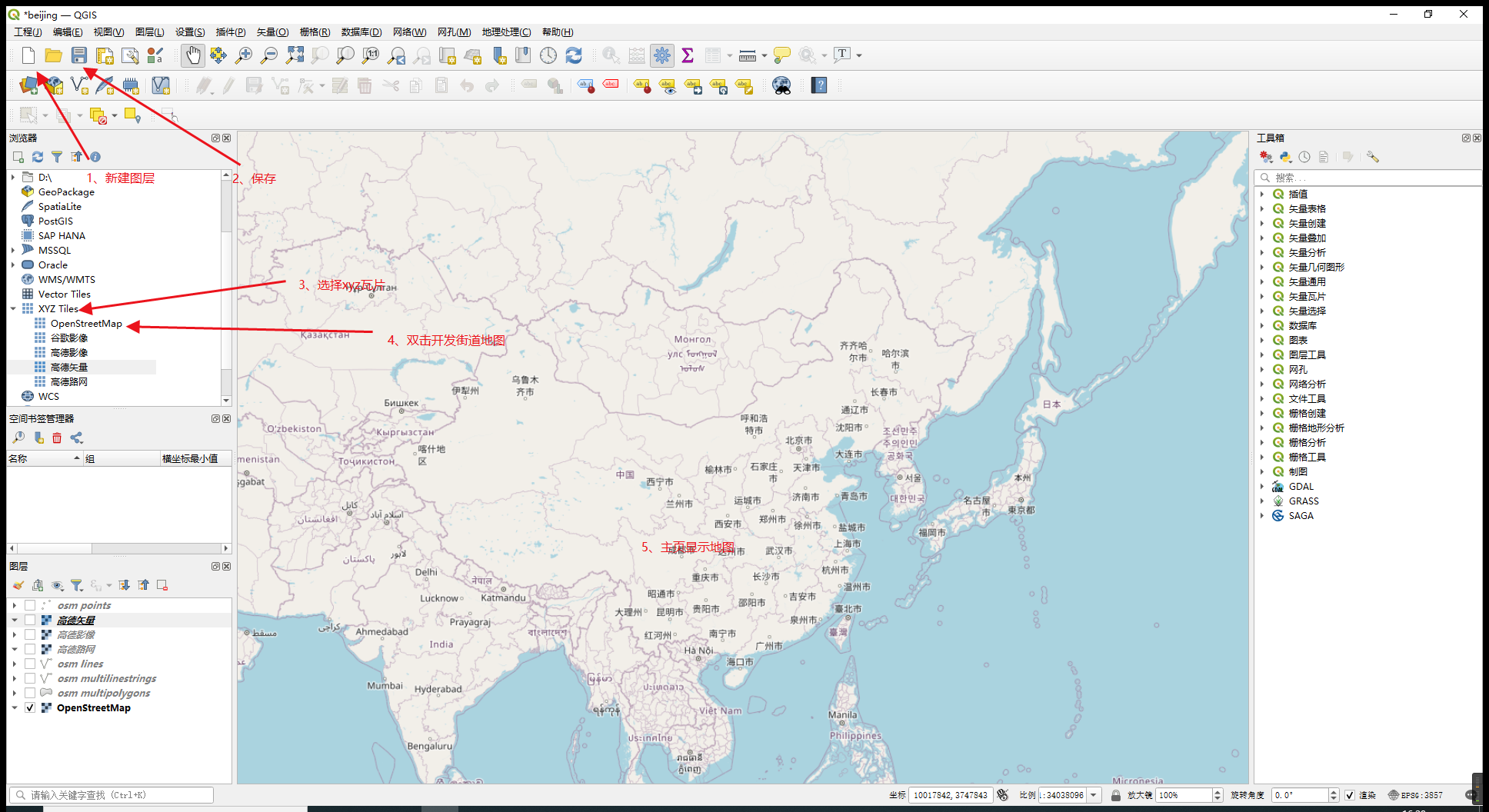Select the 高德路网 browser entry
The image size is (1489, 812).
(69, 381)
